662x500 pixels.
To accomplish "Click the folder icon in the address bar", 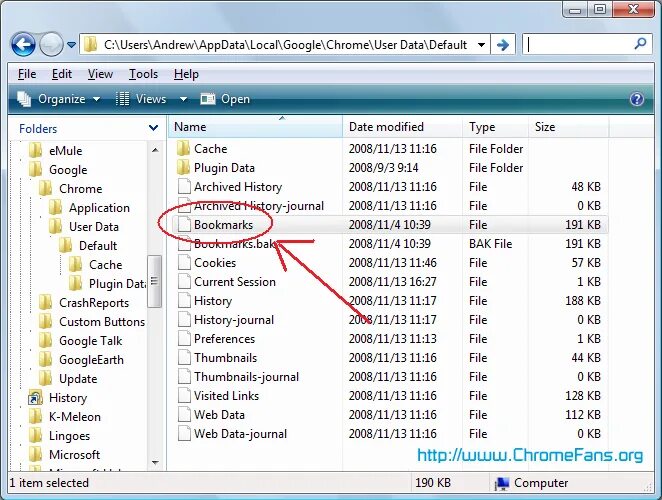I will click(90, 44).
